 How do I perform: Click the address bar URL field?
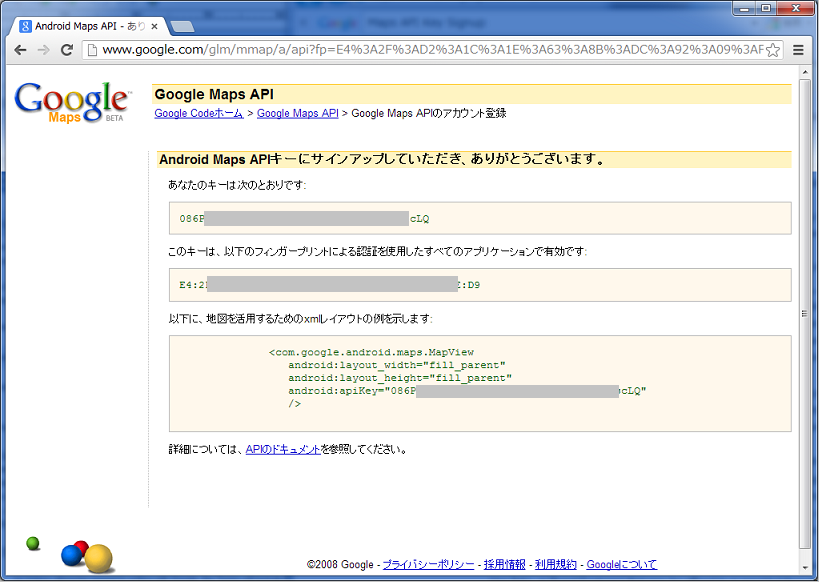[x=432, y=50]
